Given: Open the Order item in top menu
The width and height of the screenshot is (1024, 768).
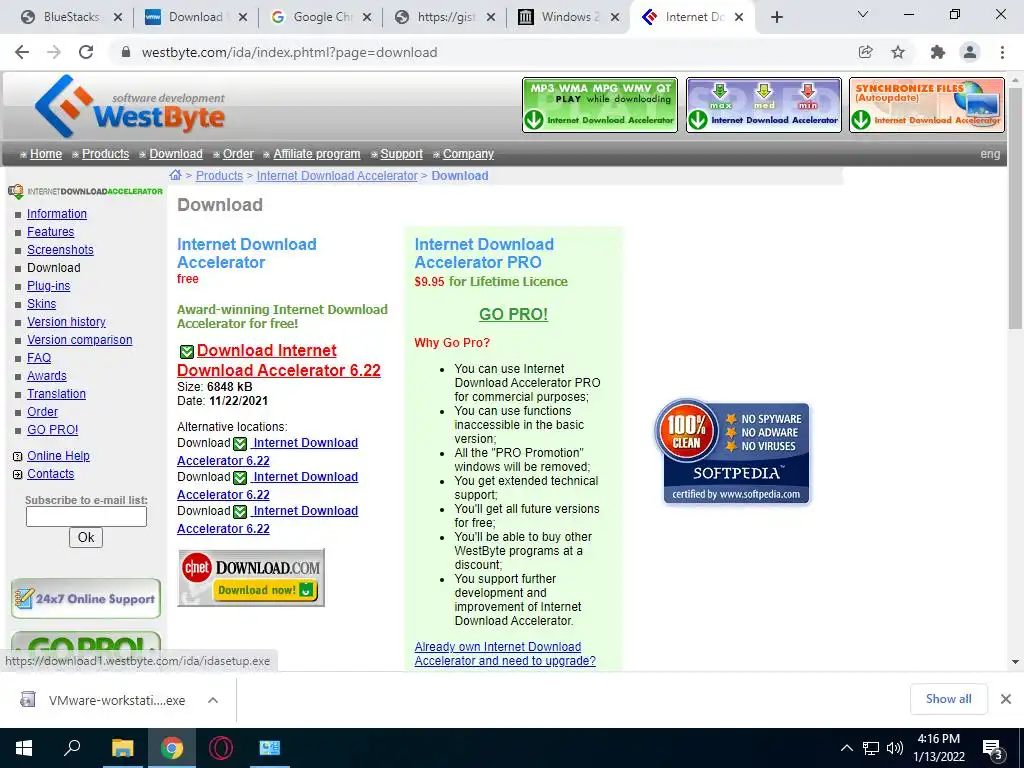Looking at the screenshot, I should 238,153.
